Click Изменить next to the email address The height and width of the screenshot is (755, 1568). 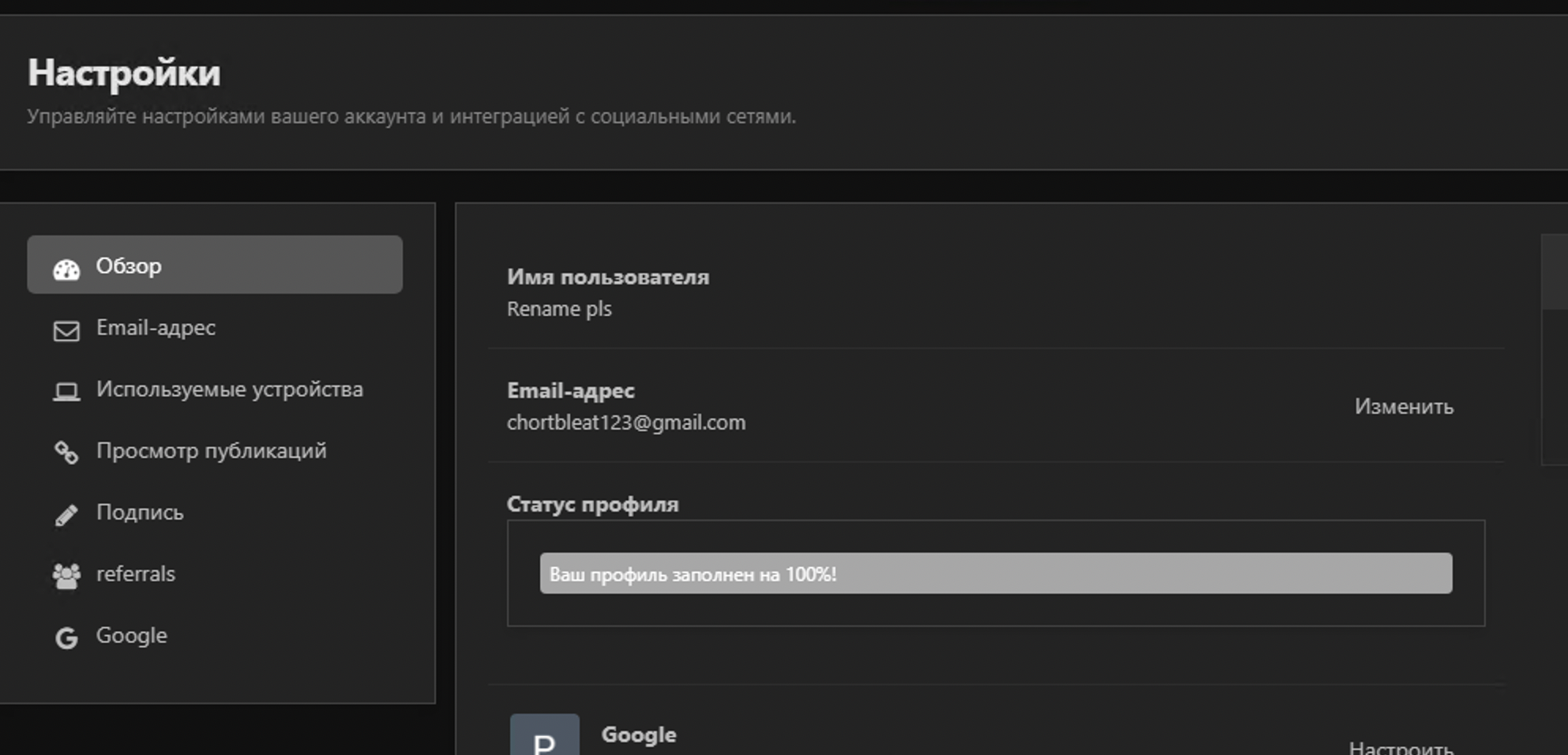click(x=1403, y=407)
